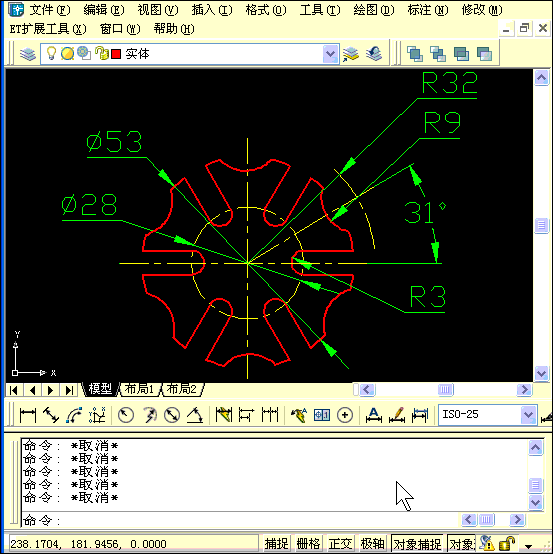The width and height of the screenshot is (553, 554).
Task: Toggle the layer on/off lightbulb icon
Action: 52,53
